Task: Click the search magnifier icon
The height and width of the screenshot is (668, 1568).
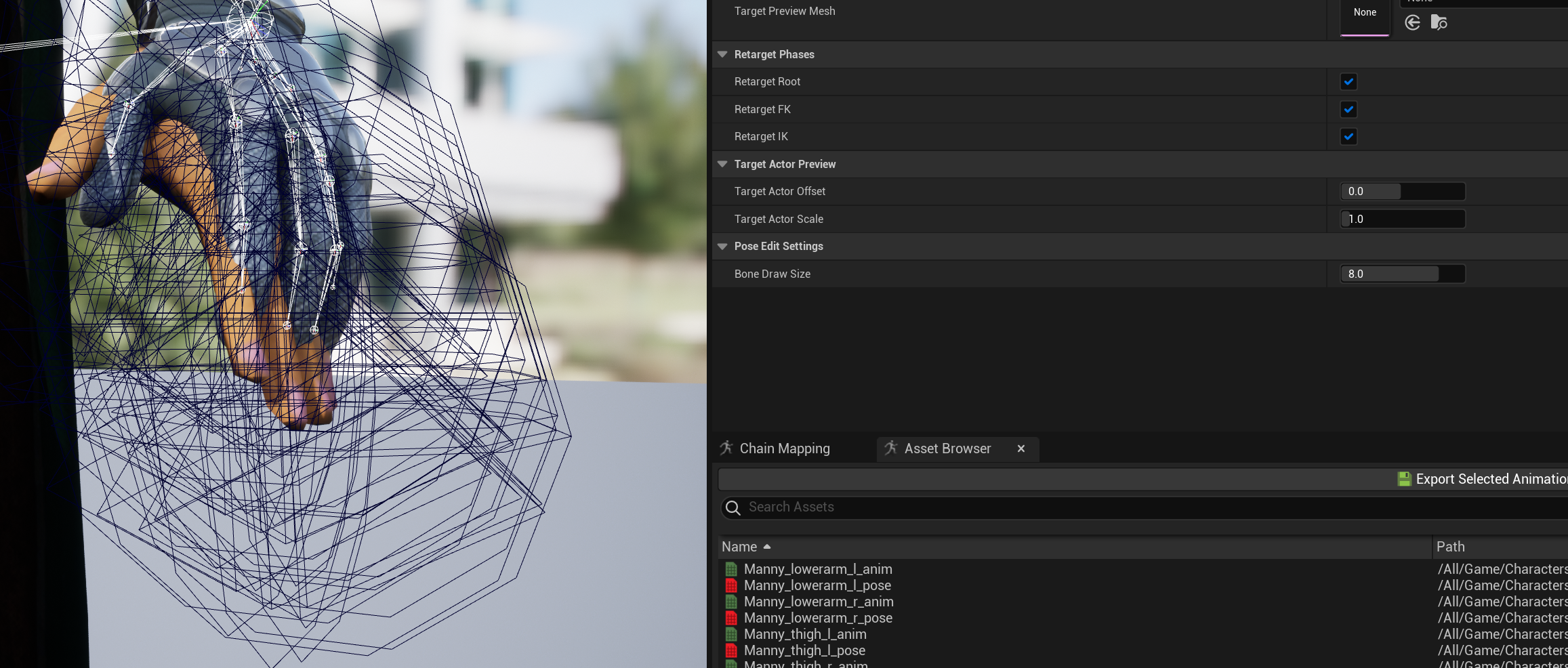Action: pos(733,507)
